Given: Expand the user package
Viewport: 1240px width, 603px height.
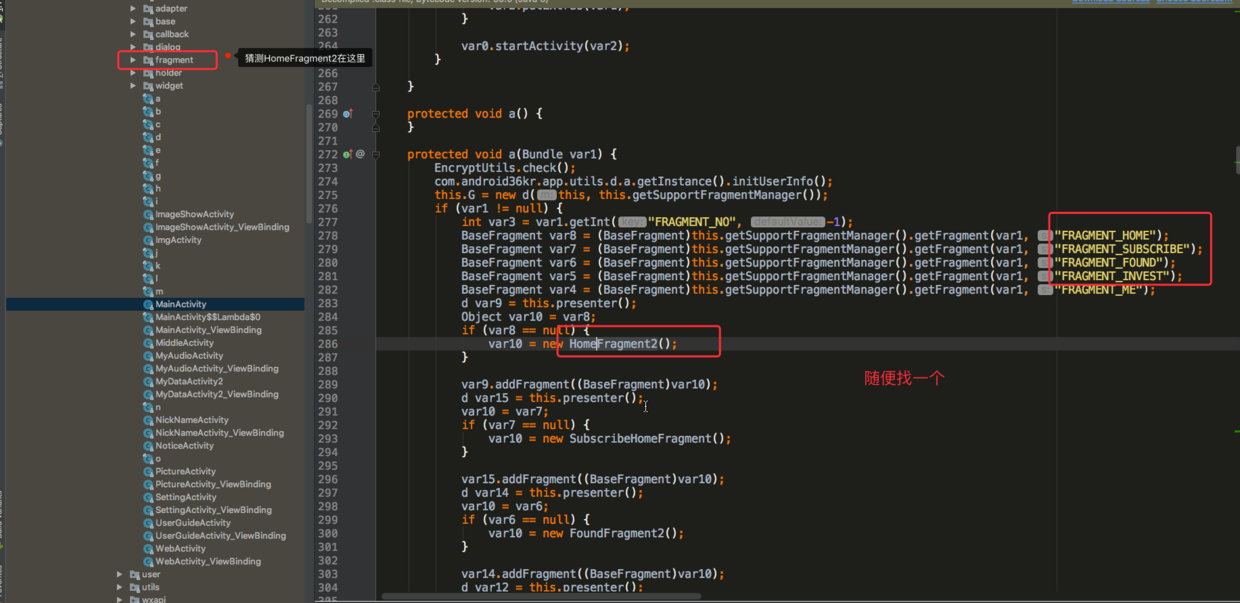Looking at the screenshot, I should click(120, 575).
